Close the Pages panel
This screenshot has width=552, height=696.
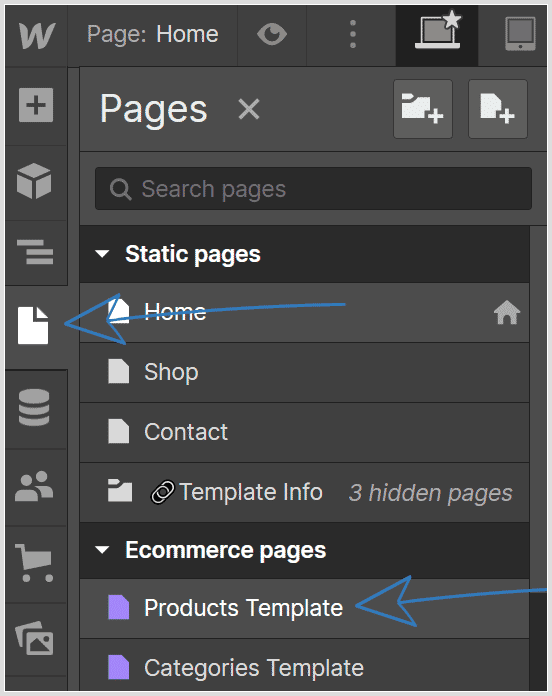(249, 109)
